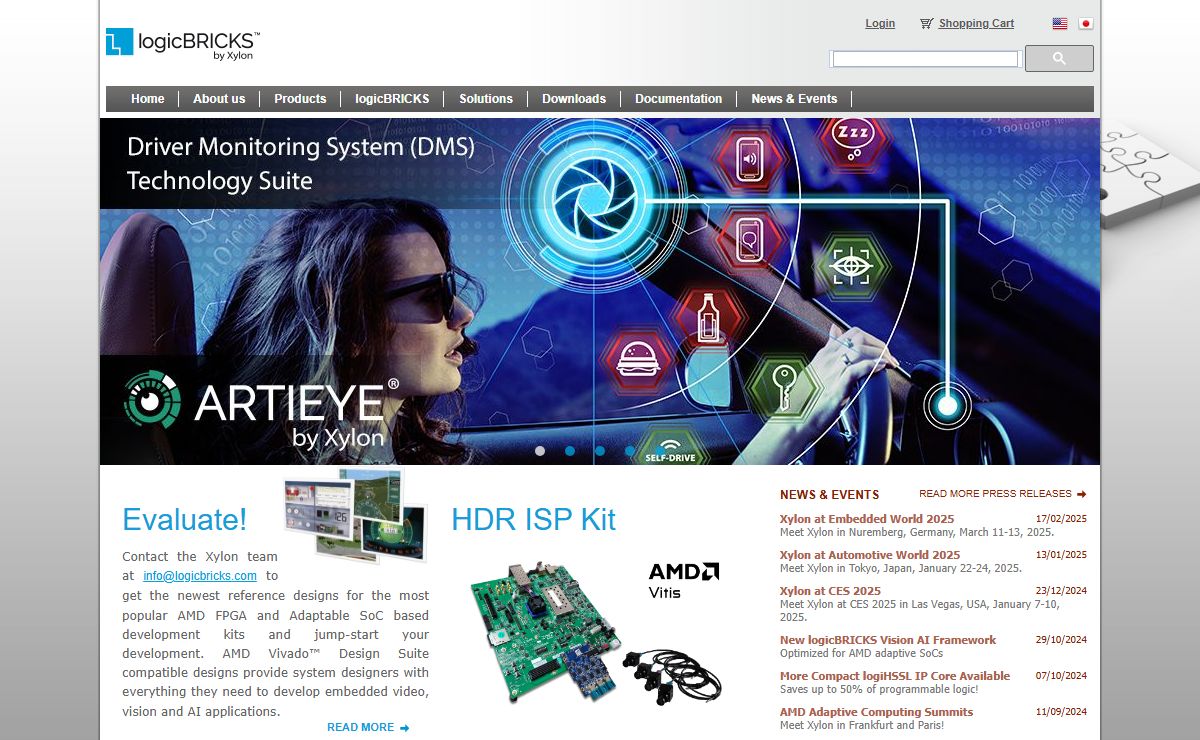This screenshot has height=740, width=1200.
Task: Open Xylon at Automotive World 2025 news
Action: 870,555
